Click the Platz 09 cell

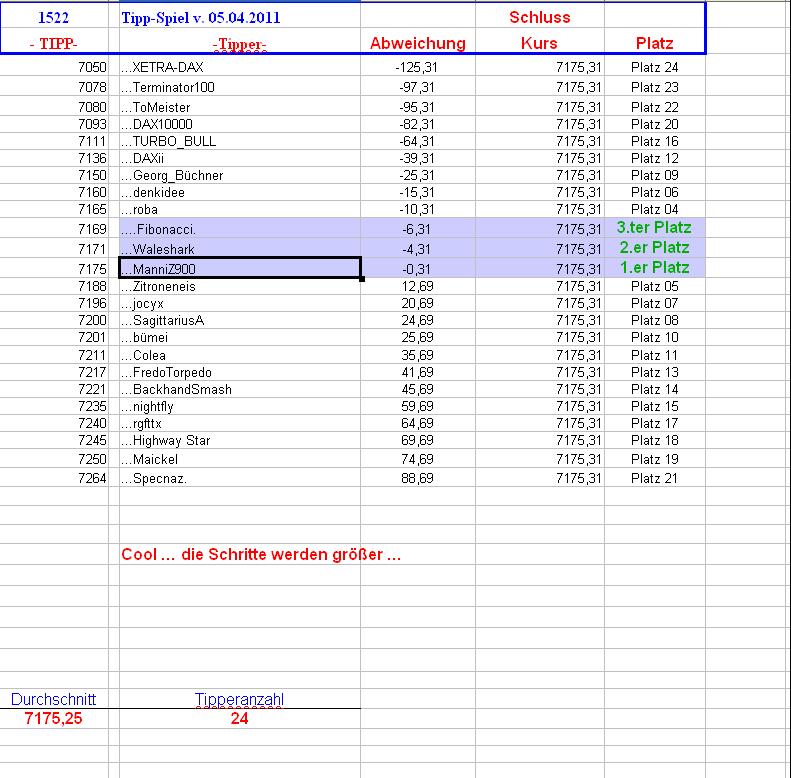pos(654,175)
